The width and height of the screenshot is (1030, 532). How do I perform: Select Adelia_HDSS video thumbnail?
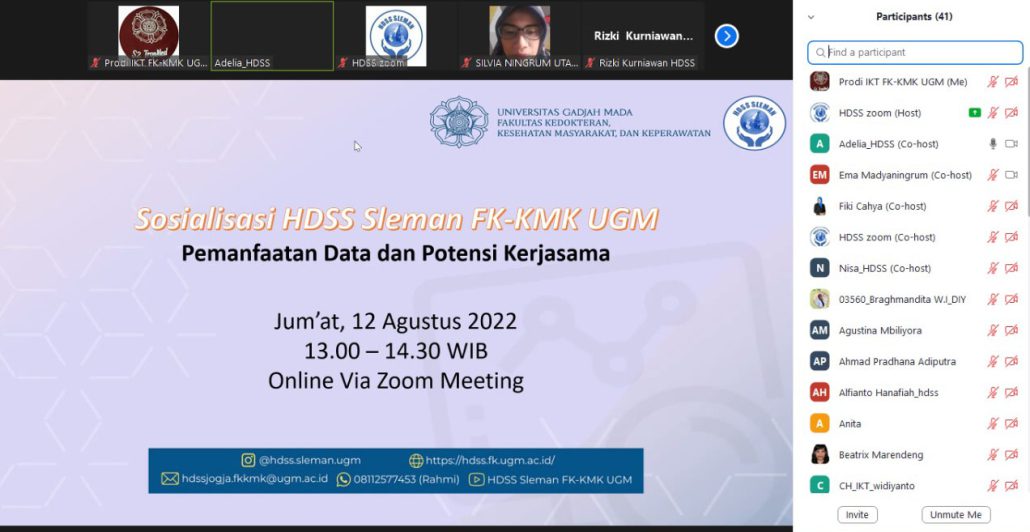coord(272,35)
